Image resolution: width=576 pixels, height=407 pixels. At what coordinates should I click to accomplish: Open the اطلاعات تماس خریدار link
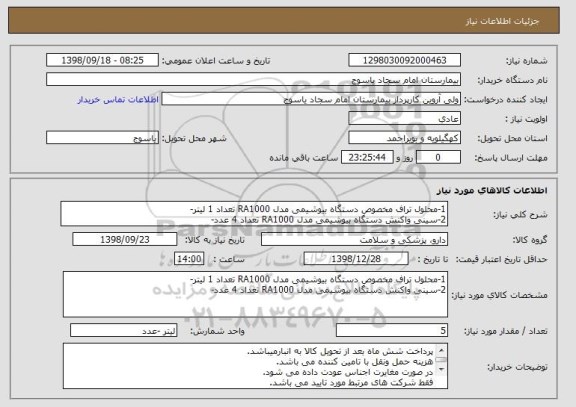click(118, 100)
